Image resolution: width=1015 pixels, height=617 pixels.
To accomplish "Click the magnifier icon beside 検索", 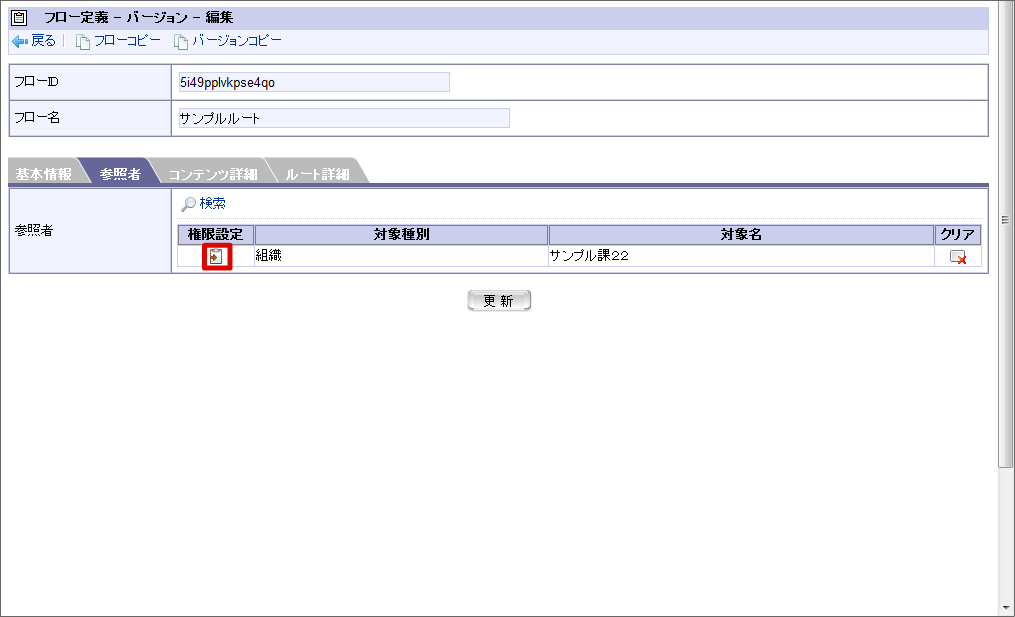I will click(x=188, y=204).
